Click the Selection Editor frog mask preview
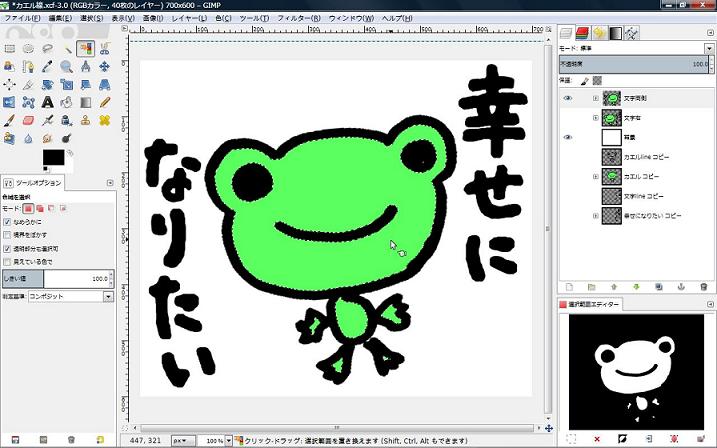 pos(637,372)
